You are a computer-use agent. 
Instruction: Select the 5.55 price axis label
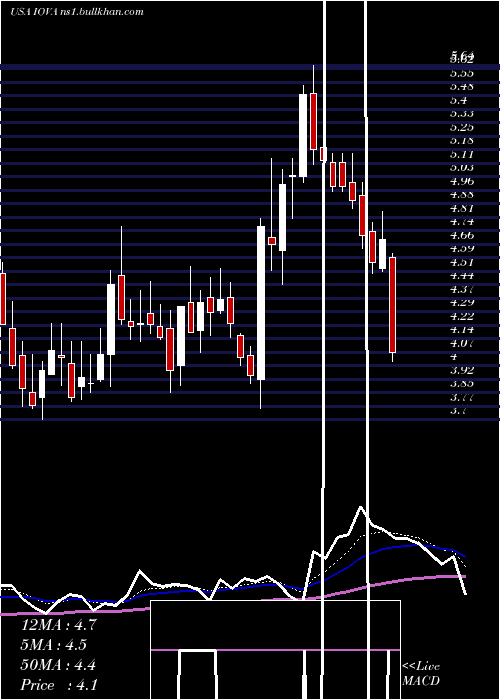462,72
